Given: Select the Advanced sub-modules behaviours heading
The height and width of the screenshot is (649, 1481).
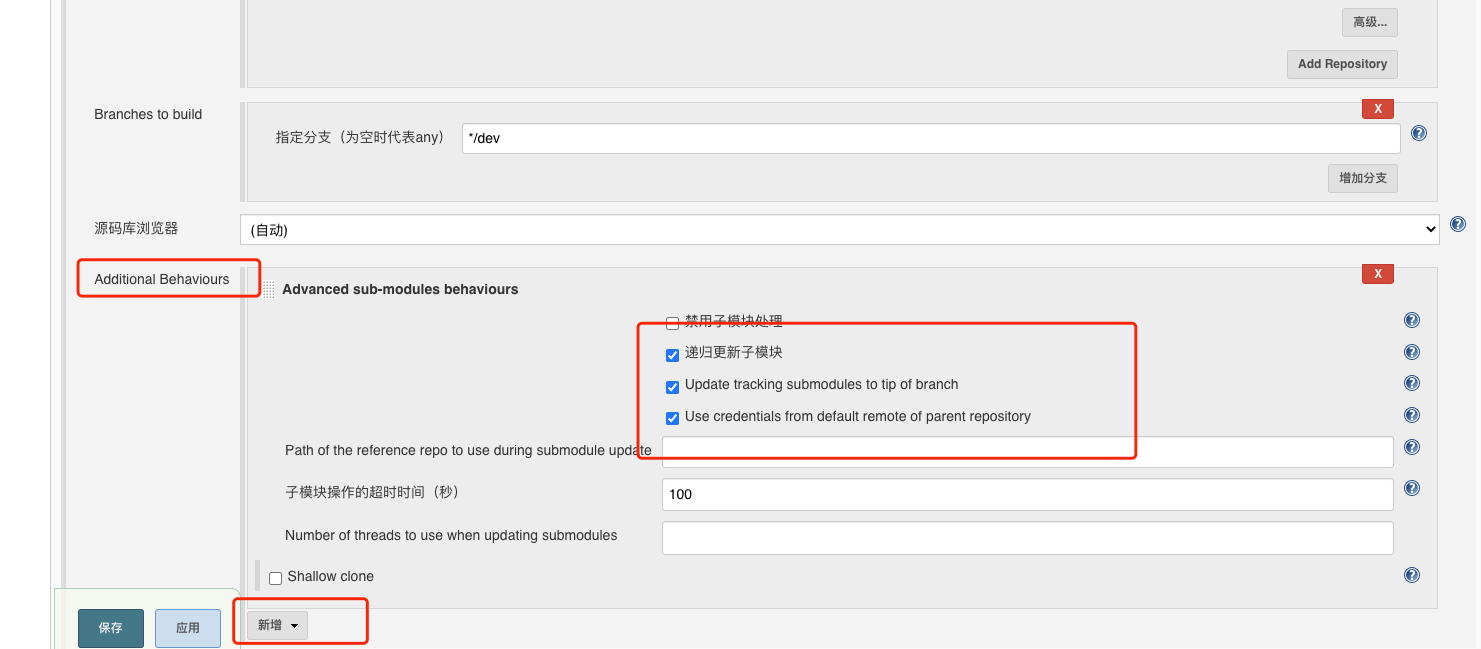Looking at the screenshot, I should point(400,289).
